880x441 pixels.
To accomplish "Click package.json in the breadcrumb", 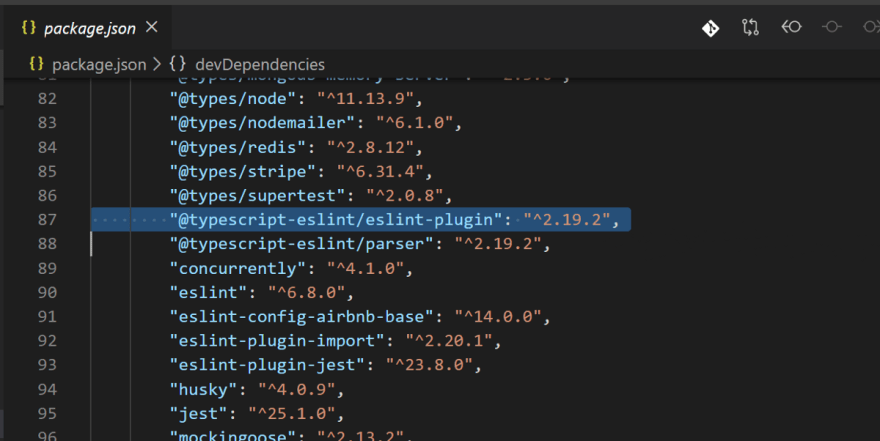I will click(x=99, y=65).
